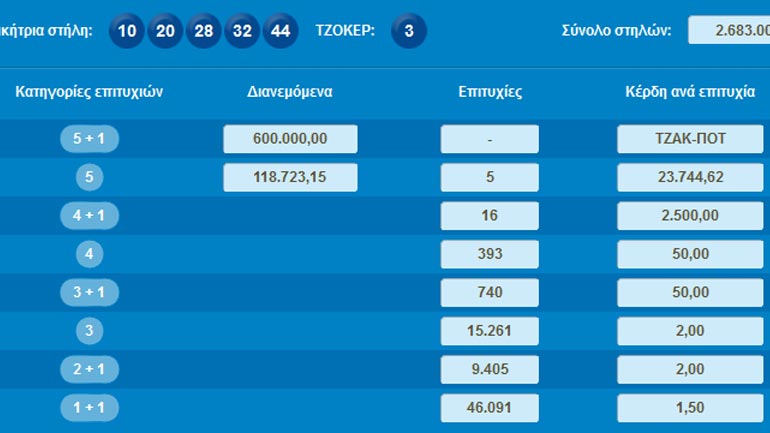Click the 600.000,00 distributed amount cell
The height and width of the screenshot is (433, 770).
[x=290, y=139]
